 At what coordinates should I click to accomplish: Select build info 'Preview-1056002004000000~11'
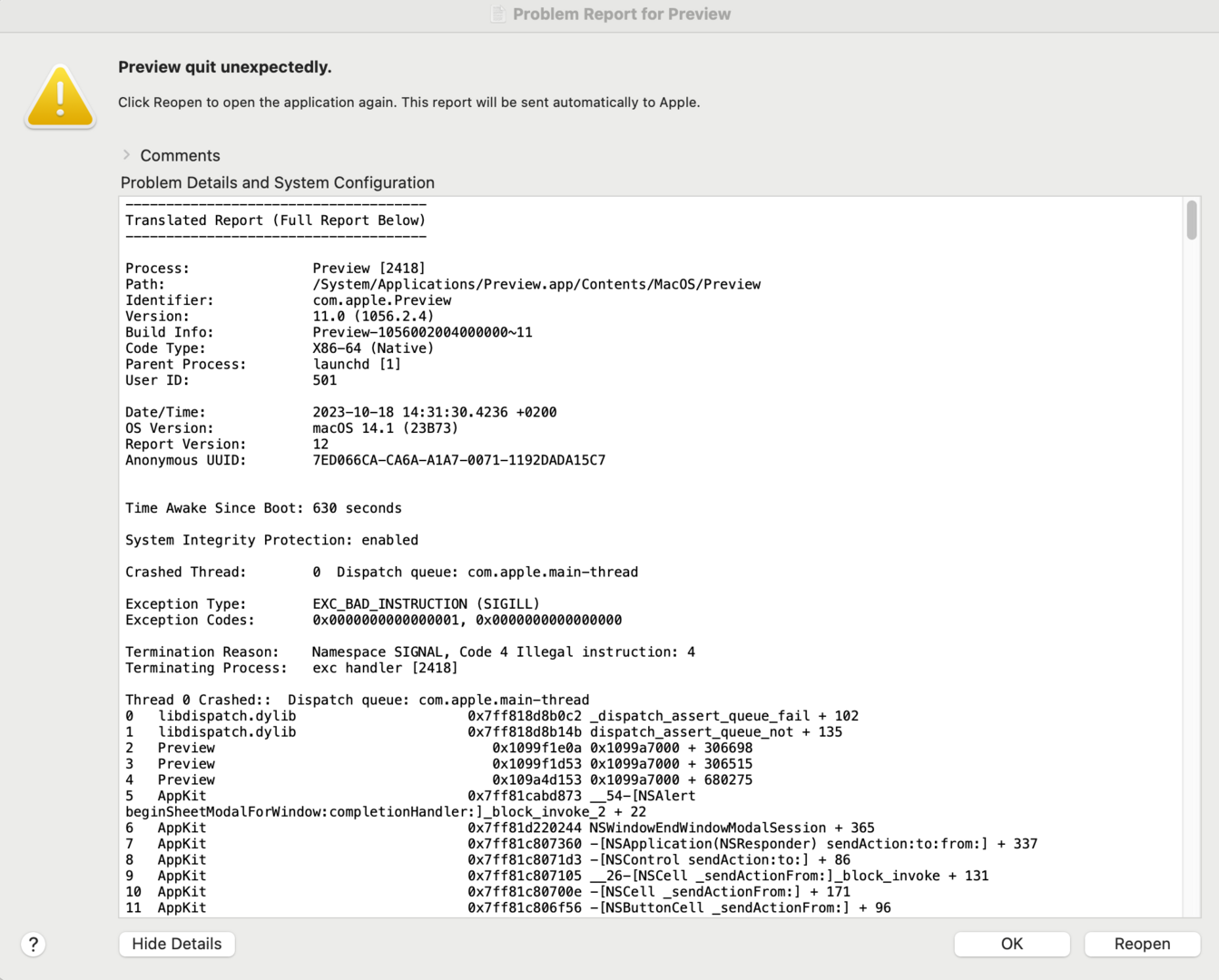(x=423, y=332)
